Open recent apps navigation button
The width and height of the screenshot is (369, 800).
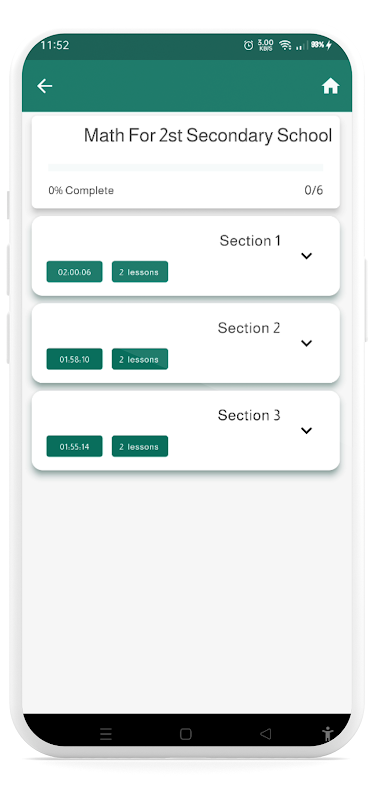pyautogui.click(x=106, y=734)
